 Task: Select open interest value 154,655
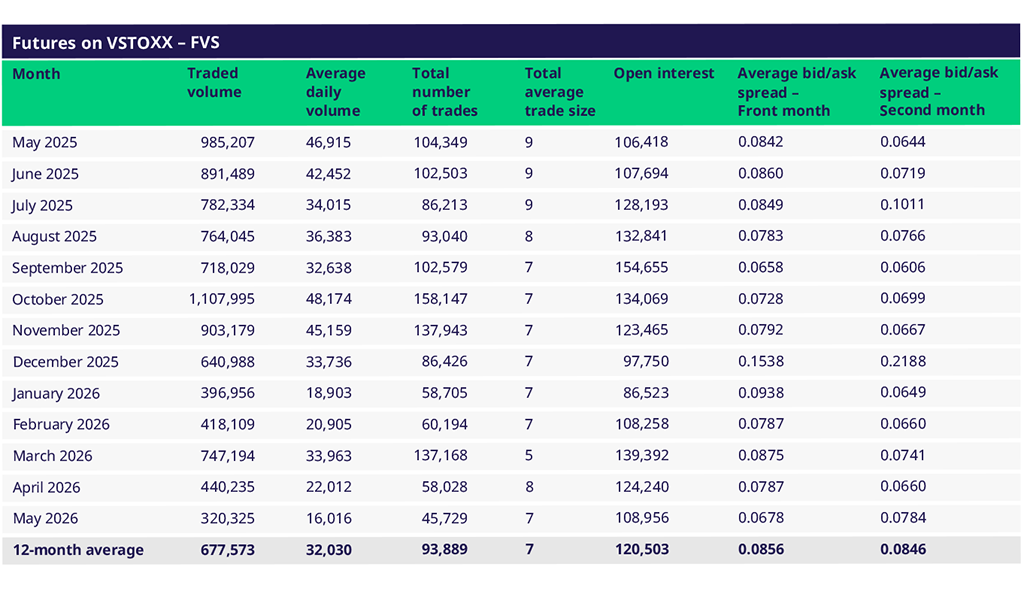(x=641, y=268)
